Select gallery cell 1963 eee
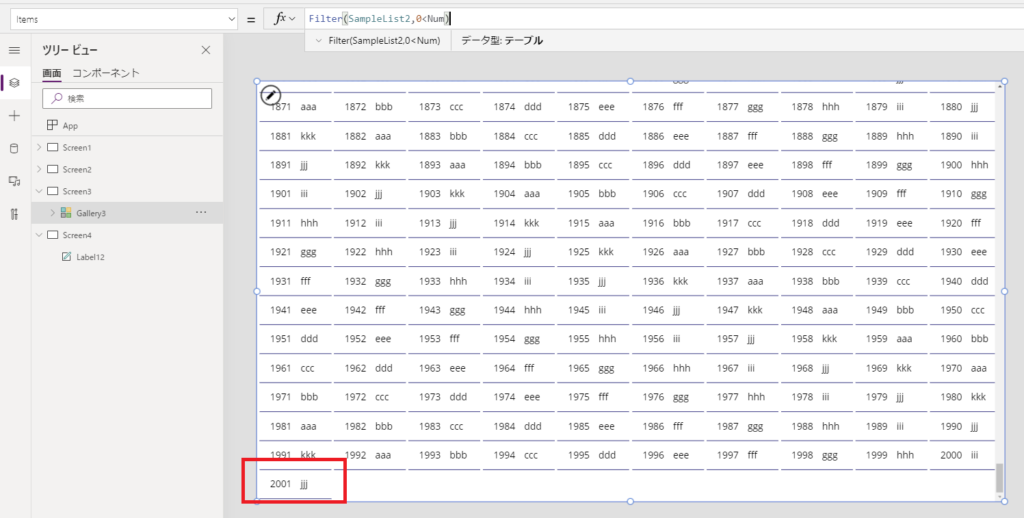1024x518 pixels. pos(444,368)
